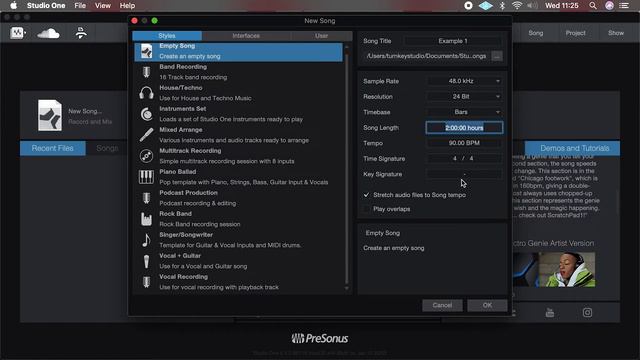Click the Vocal Recording microphone icon
This screenshot has height=360, width=640.
146,282
